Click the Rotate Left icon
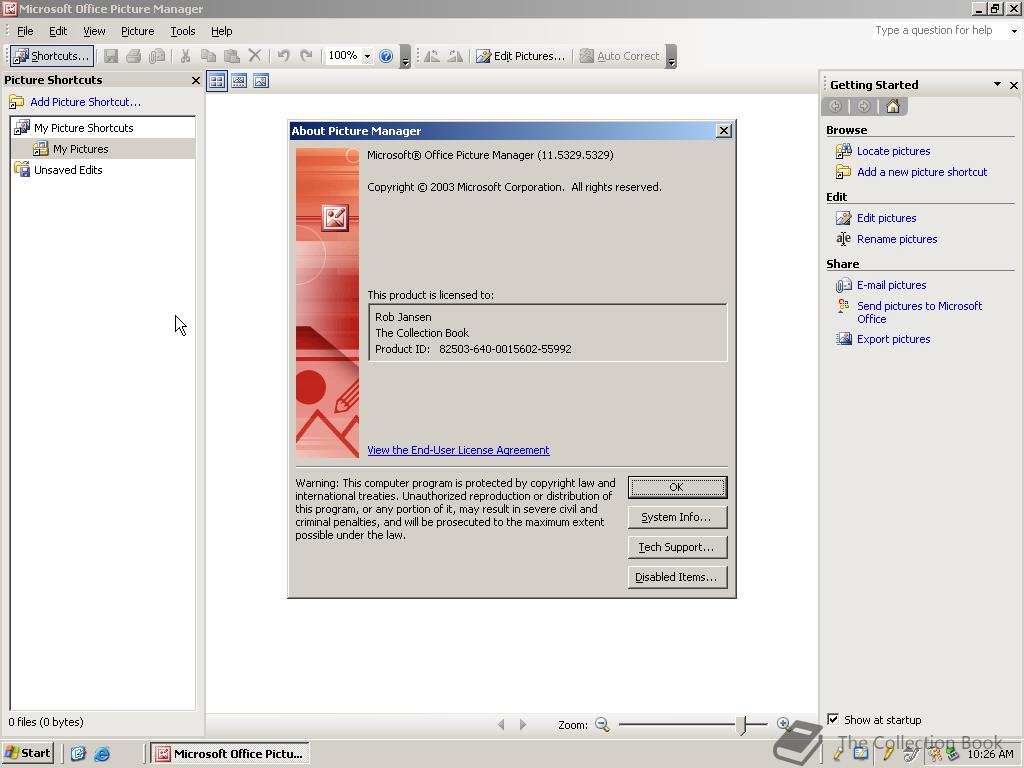This screenshot has width=1024, height=768. 432,56
